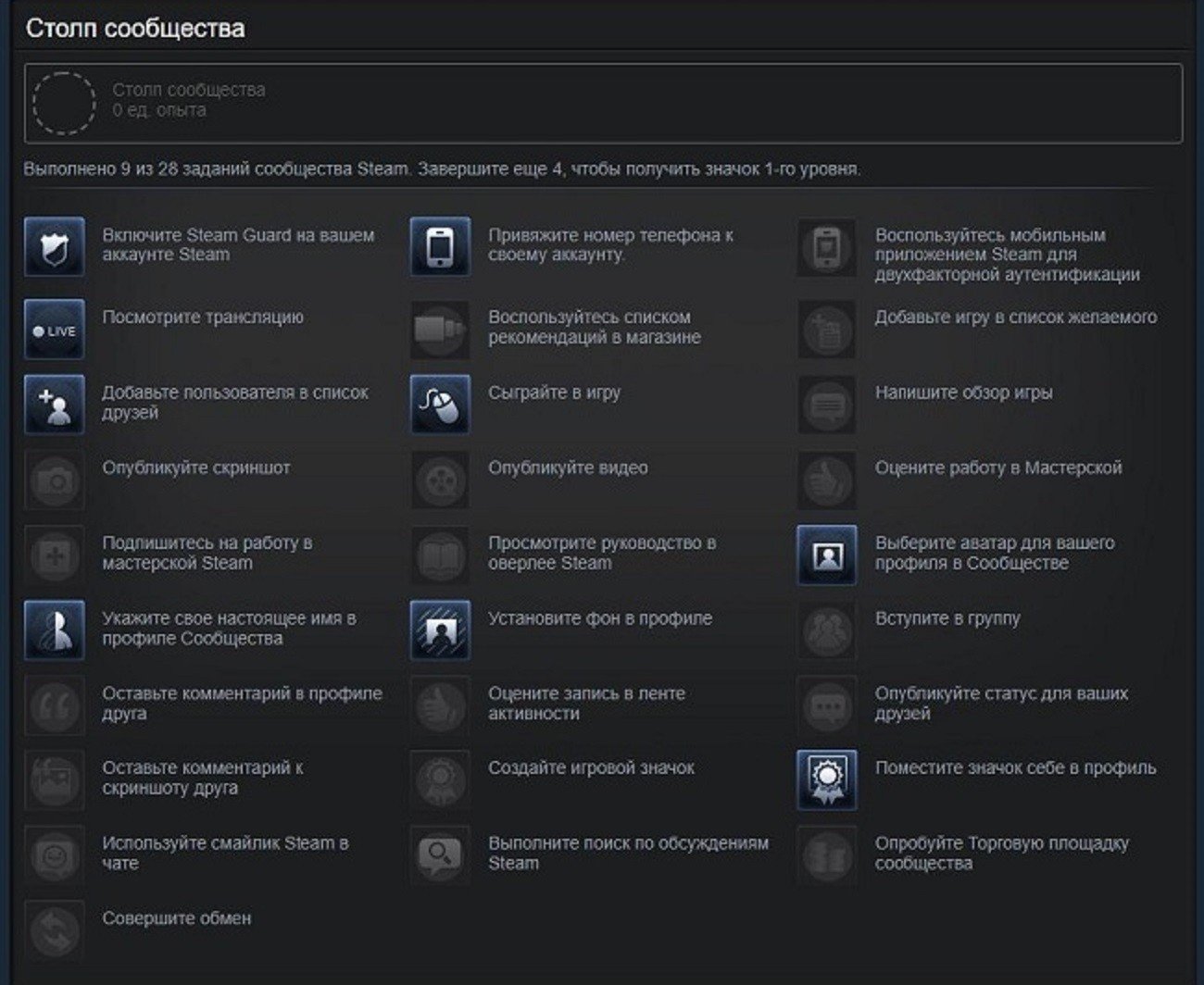Viewport: 1204px width, 985px height.
Task: Click 'Добавьте пользователя в список друзей' text
Action: [x=235, y=403]
